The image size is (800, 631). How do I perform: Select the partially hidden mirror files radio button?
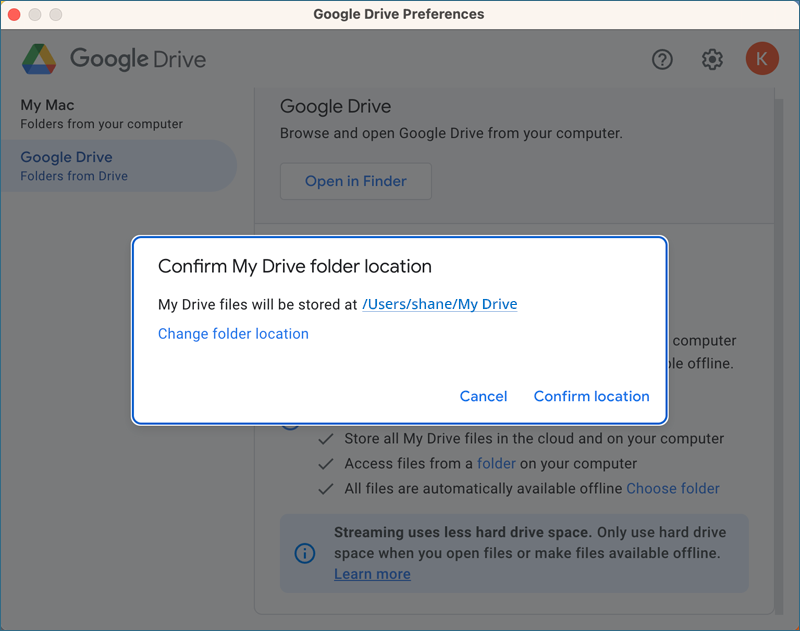tap(291, 427)
